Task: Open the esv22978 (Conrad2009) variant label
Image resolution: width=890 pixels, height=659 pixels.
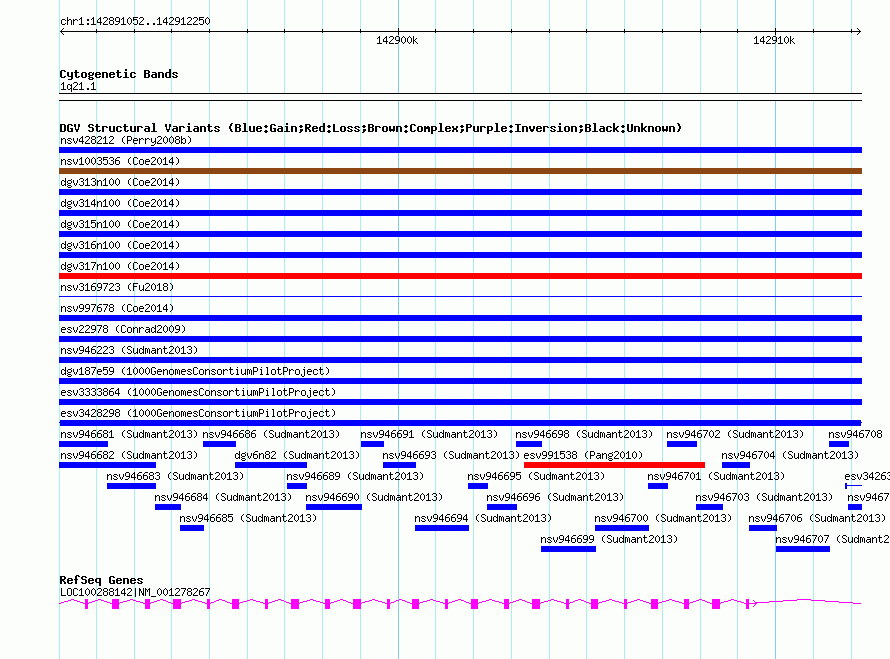Action: (x=123, y=329)
